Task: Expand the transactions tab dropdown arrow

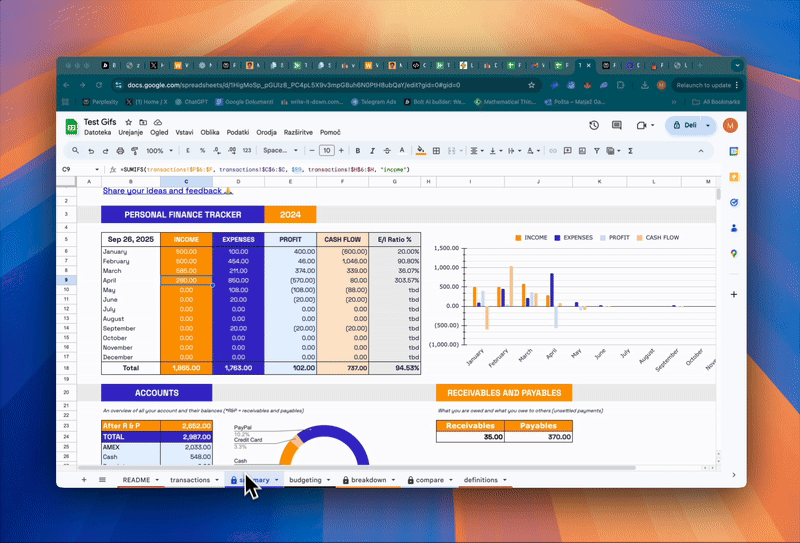Action: (217, 480)
